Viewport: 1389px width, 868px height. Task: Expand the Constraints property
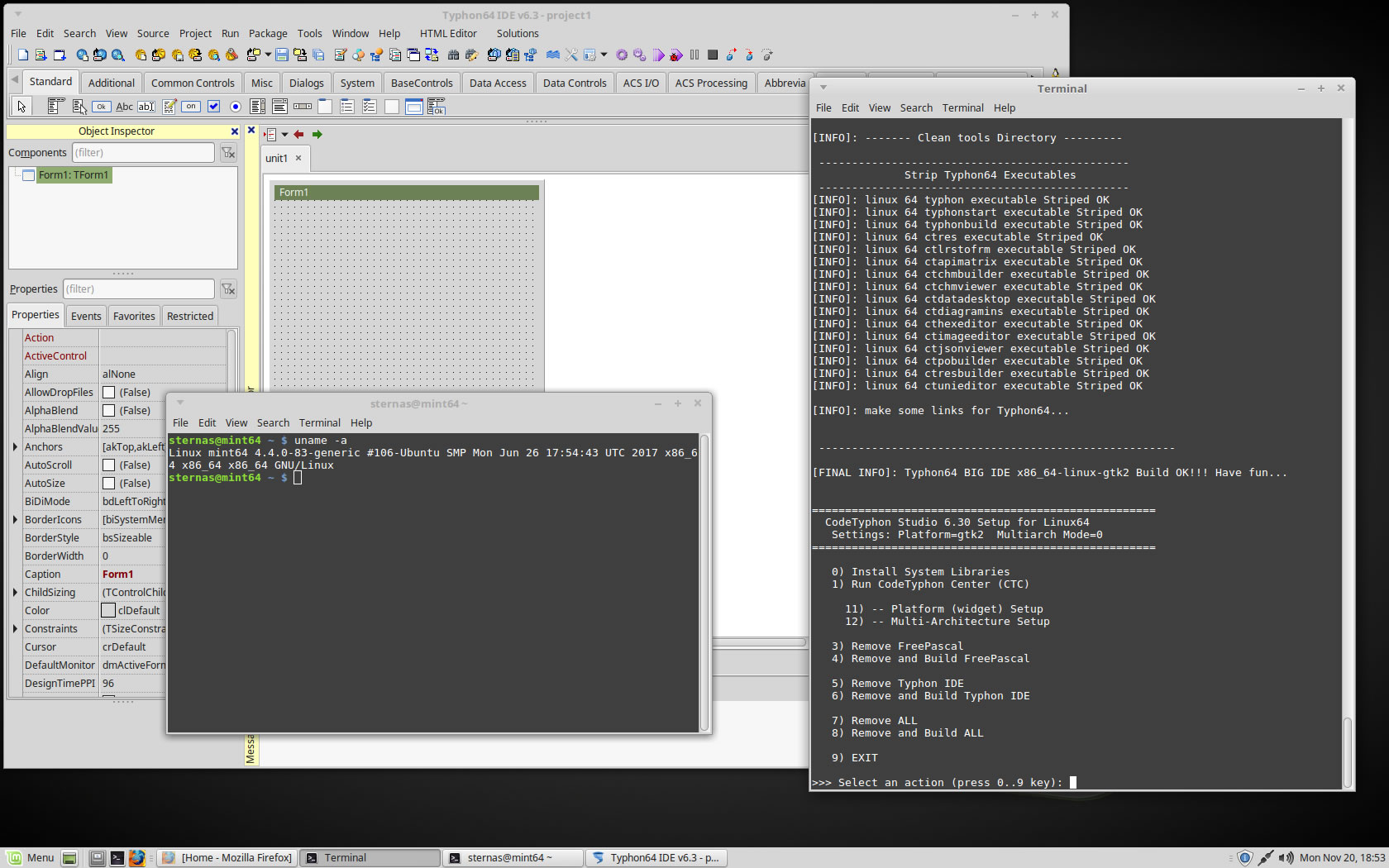pyautogui.click(x=15, y=629)
